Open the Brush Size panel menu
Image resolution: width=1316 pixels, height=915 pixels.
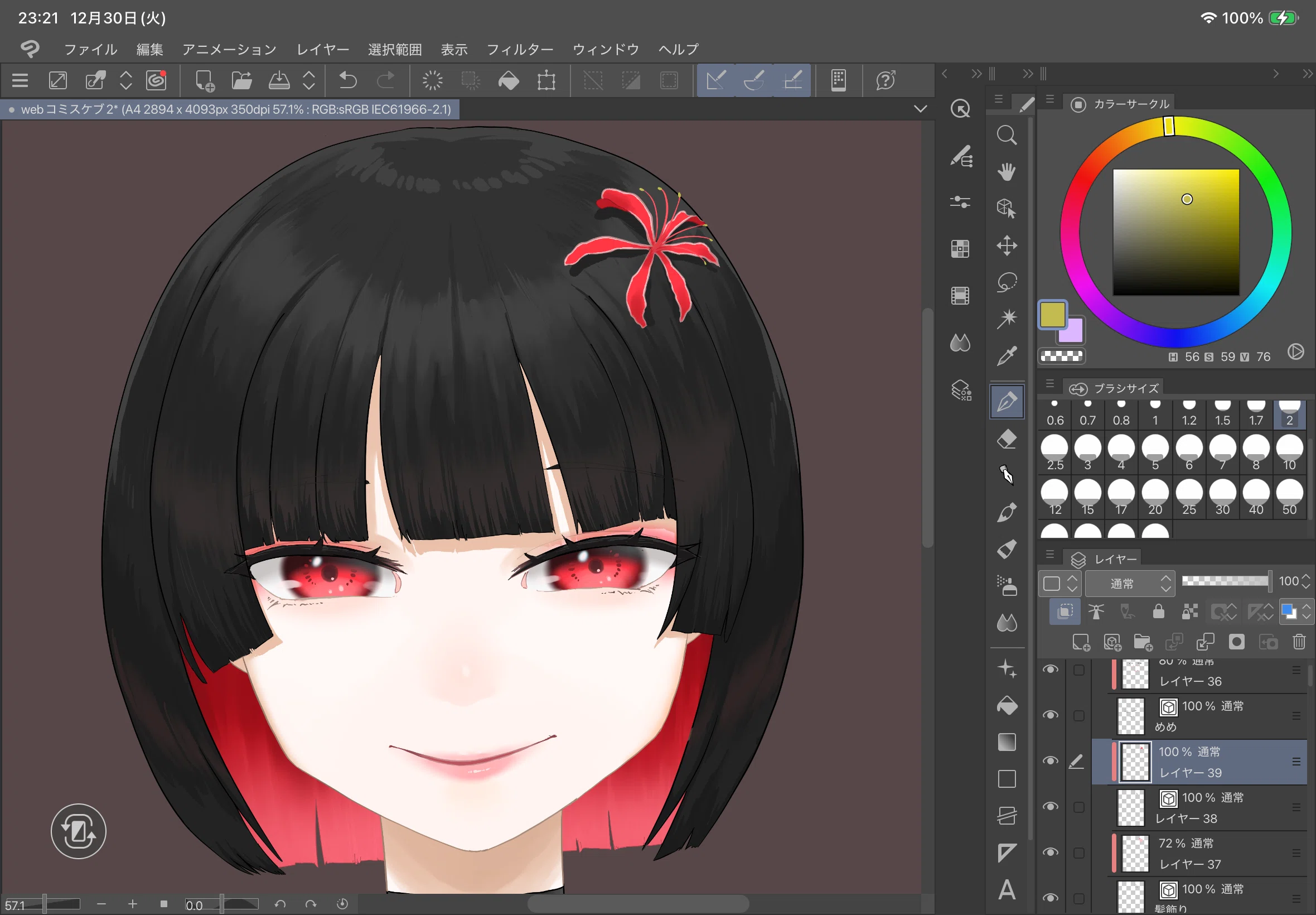pyautogui.click(x=1049, y=383)
